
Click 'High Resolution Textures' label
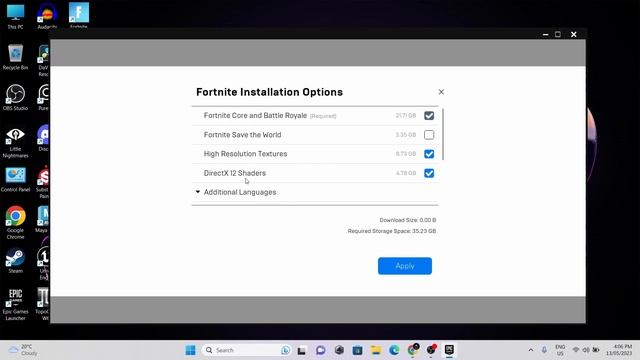(x=245, y=154)
